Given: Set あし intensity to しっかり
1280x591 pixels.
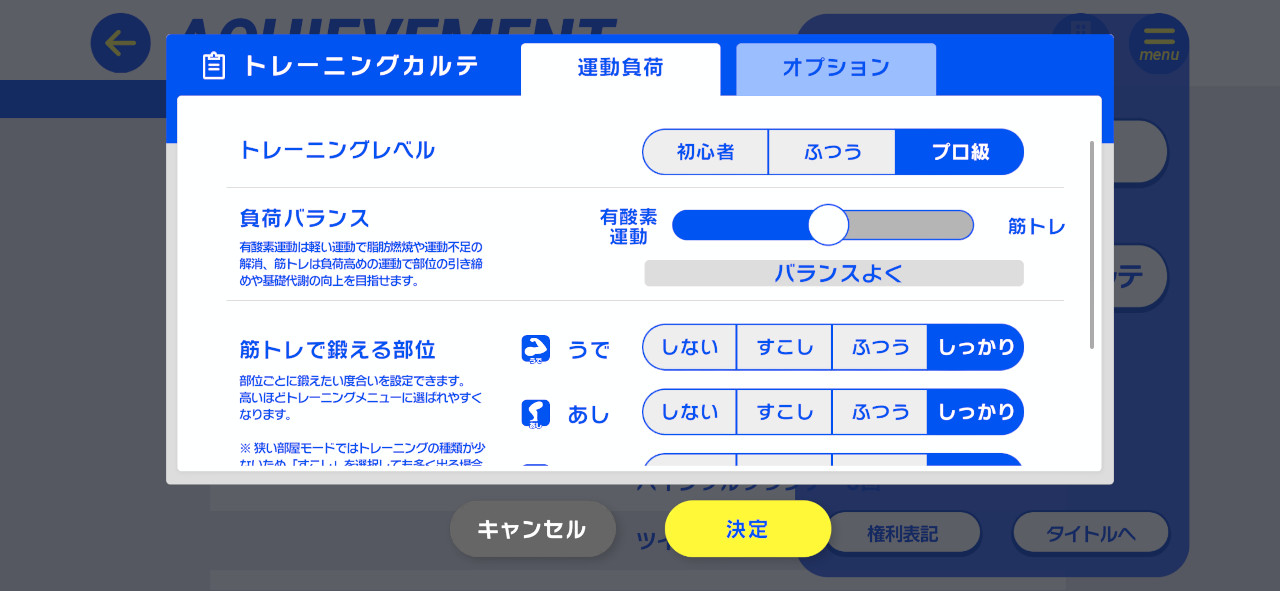Looking at the screenshot, I should [x=976, y=412].
